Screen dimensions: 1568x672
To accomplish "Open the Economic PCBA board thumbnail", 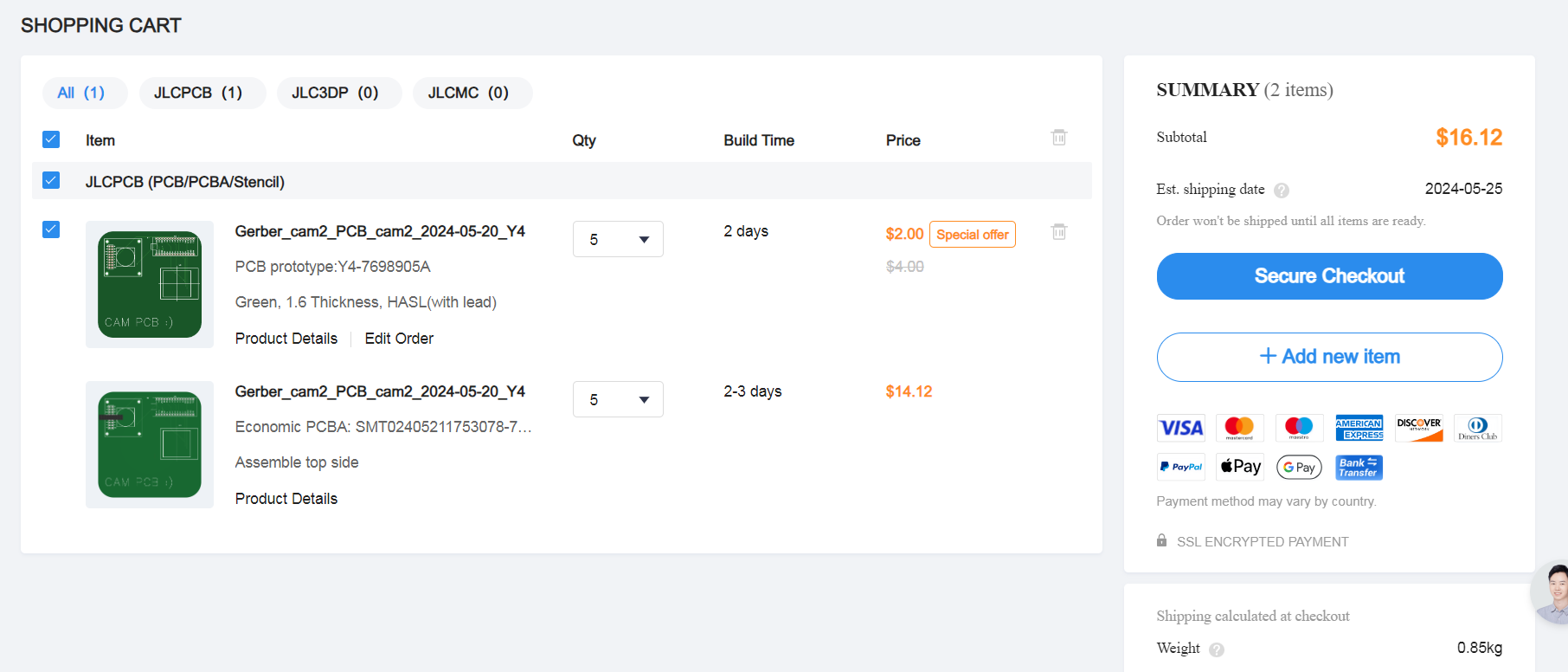I will pyautogui.click(x=150, y=444).
